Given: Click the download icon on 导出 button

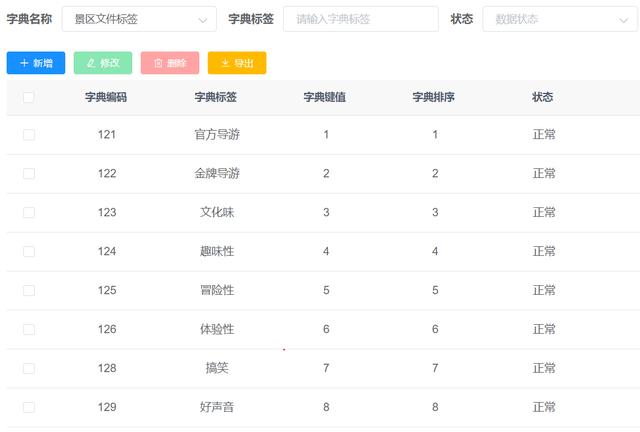Looking at the screenshot, I should coord(225,62).
